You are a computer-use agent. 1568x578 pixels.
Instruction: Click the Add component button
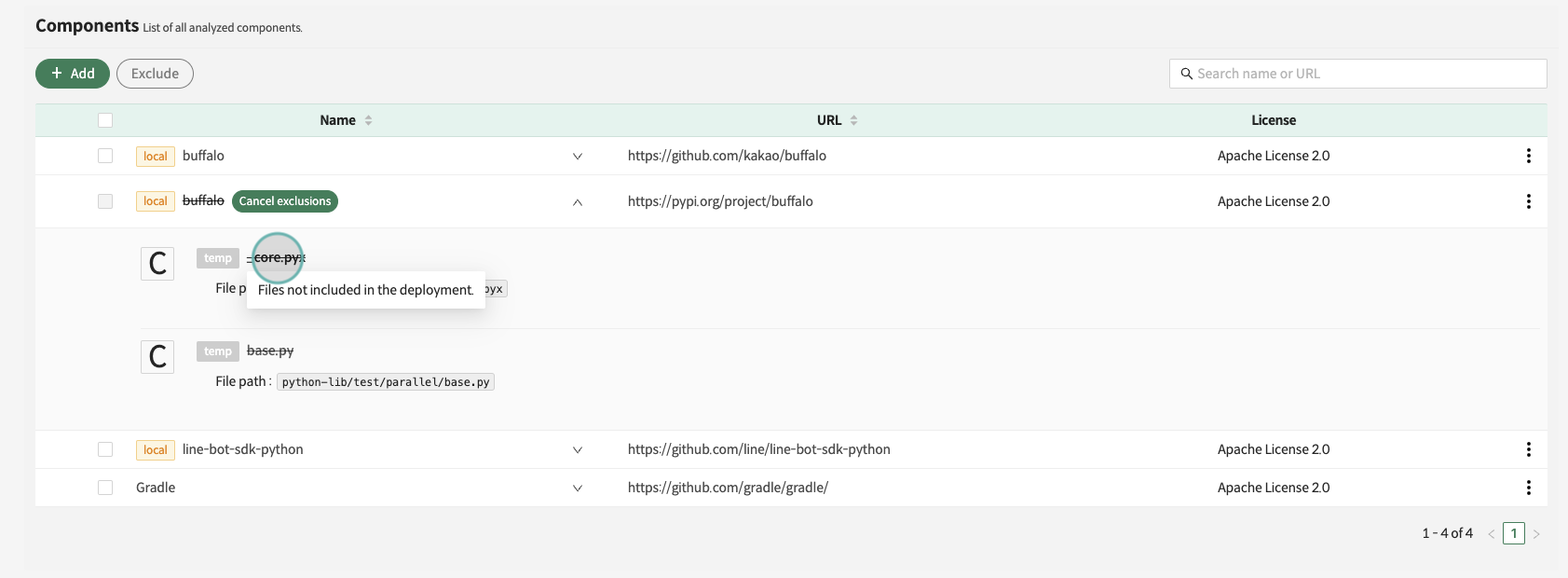click(73, 74)
